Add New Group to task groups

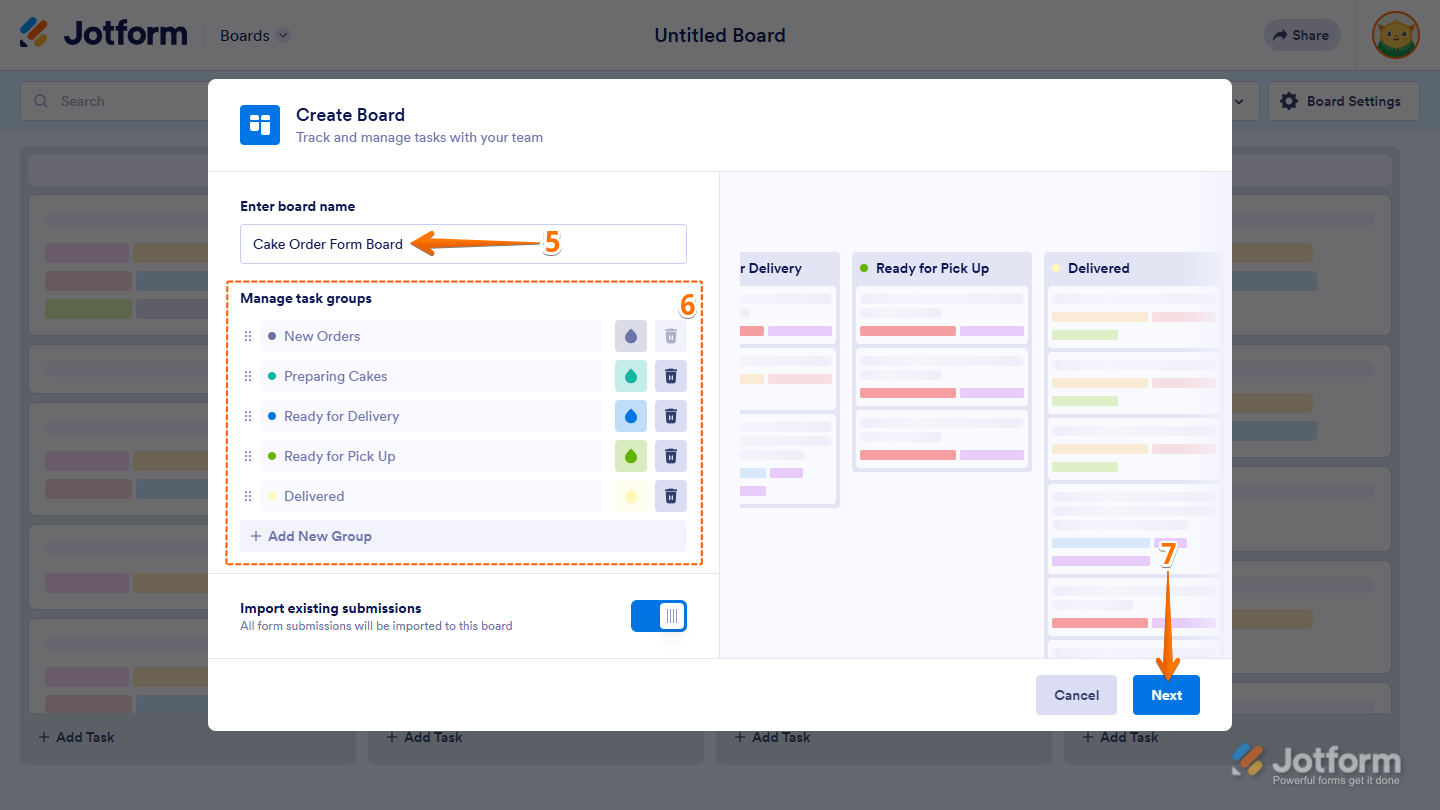(463, 536)
